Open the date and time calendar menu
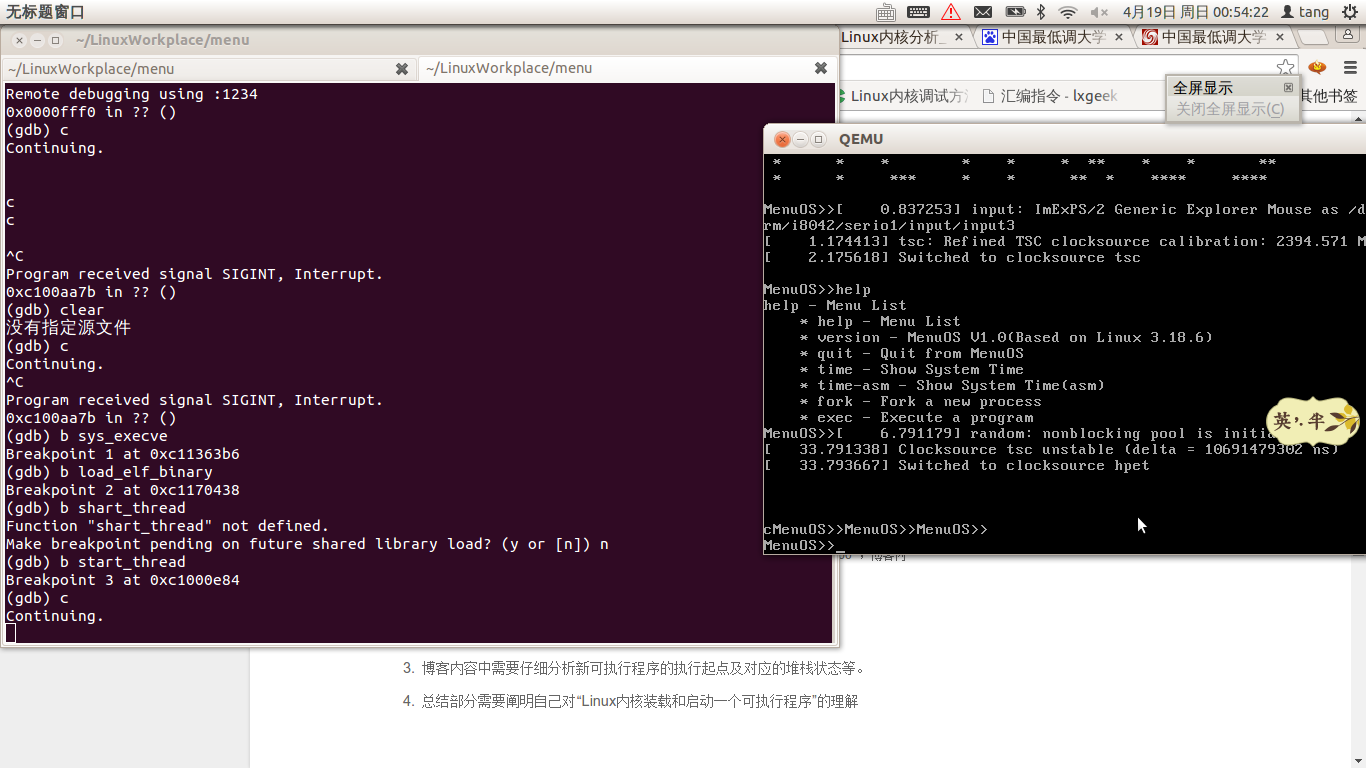This screenshot has width=1366, height=768. (1195, 12)
